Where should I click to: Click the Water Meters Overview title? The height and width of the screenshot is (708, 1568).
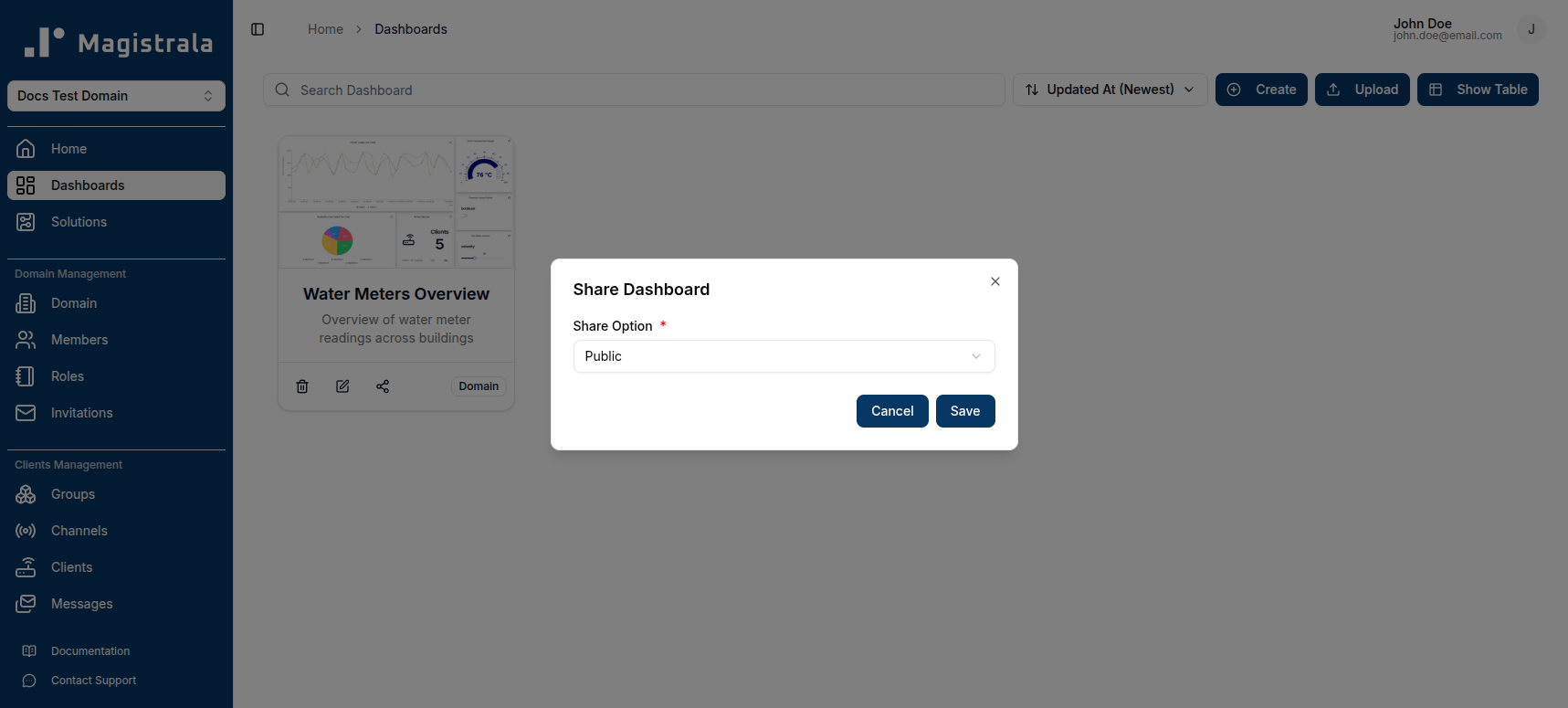pos(396,294)
